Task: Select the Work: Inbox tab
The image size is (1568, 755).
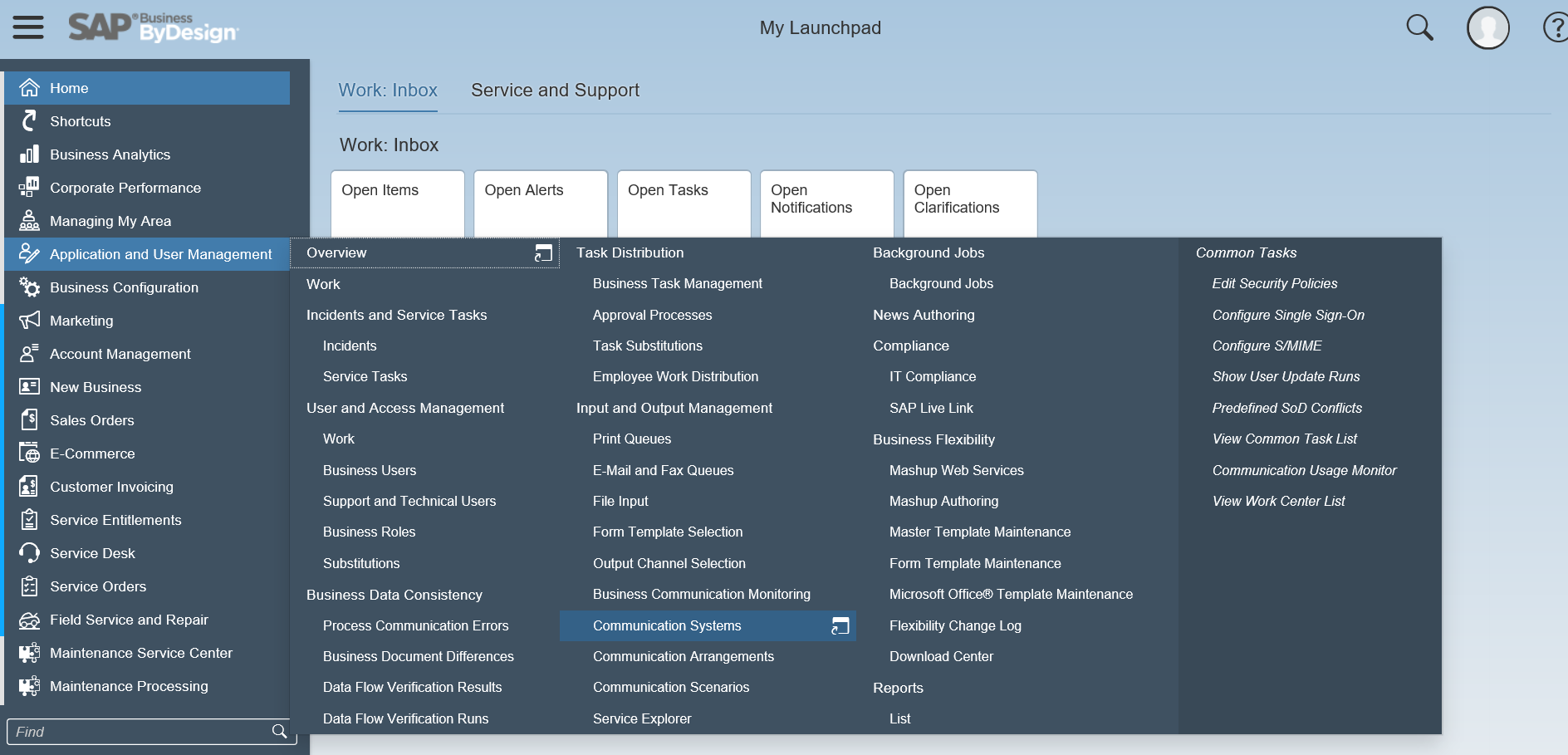Action: point(388,91)
